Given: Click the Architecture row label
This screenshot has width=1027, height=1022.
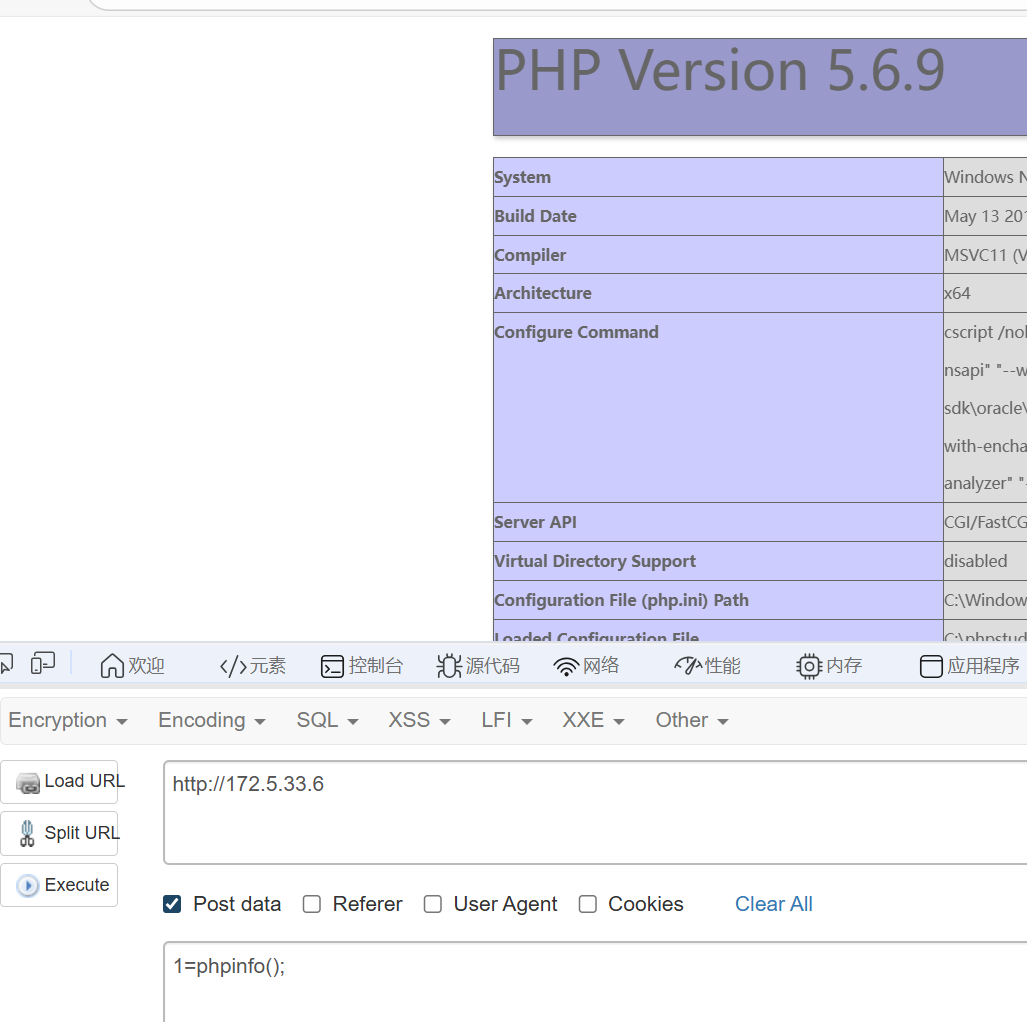Looking at the screenshot, I should tap(543, 293).
